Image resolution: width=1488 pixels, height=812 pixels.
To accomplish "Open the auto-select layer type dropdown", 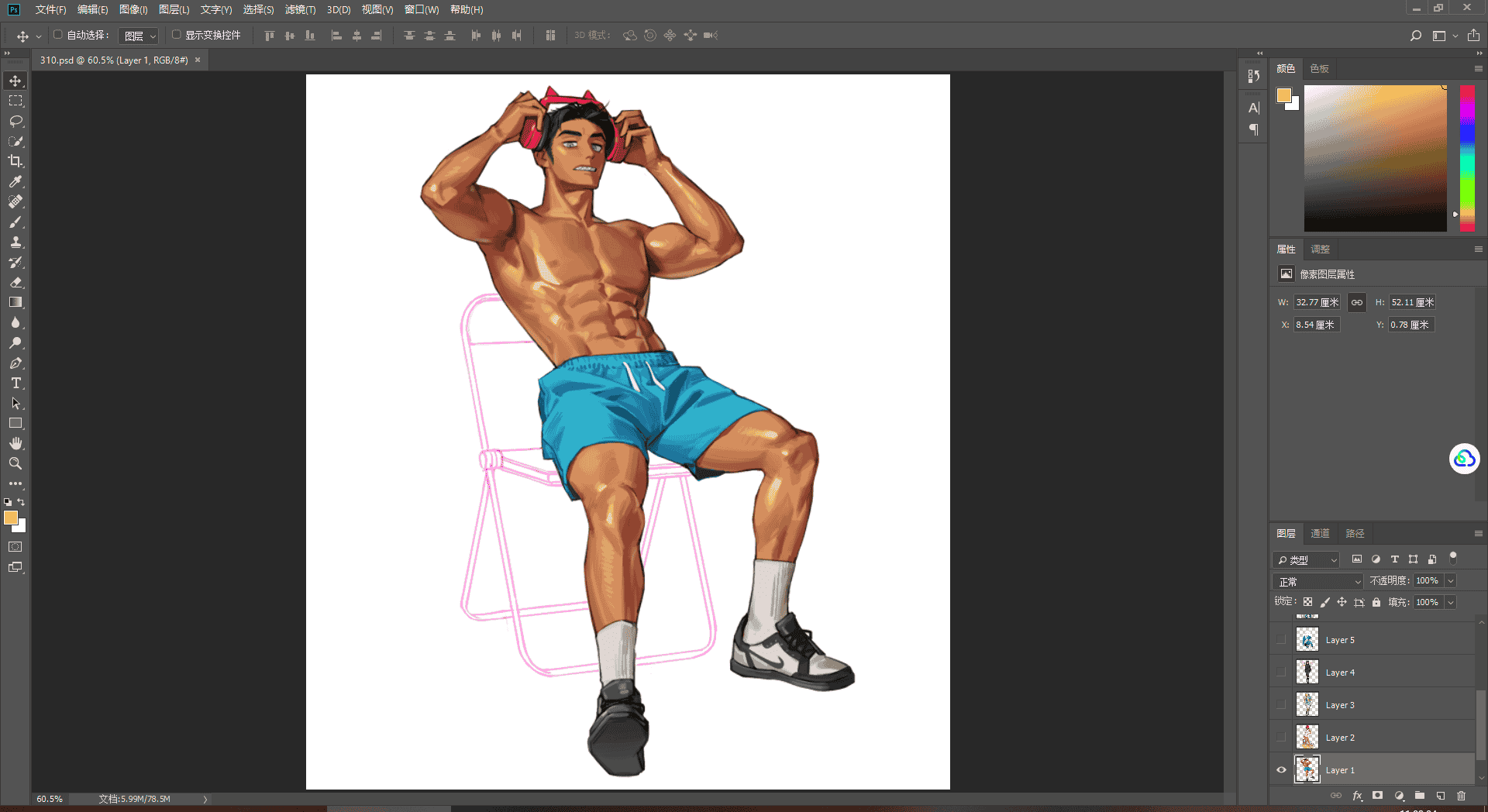I will pos(139,36).
